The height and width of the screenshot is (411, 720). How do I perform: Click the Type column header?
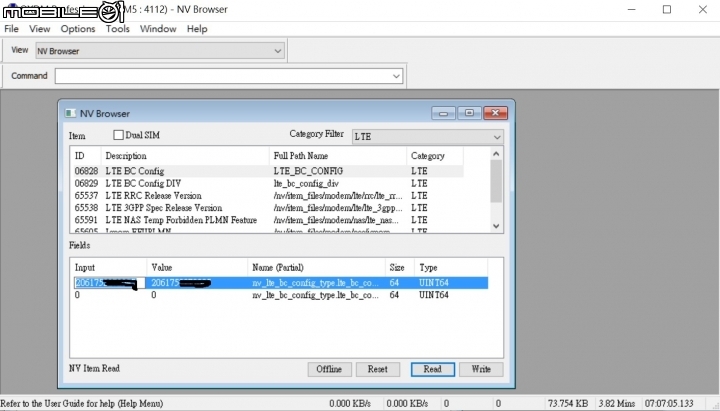(451, 267)
